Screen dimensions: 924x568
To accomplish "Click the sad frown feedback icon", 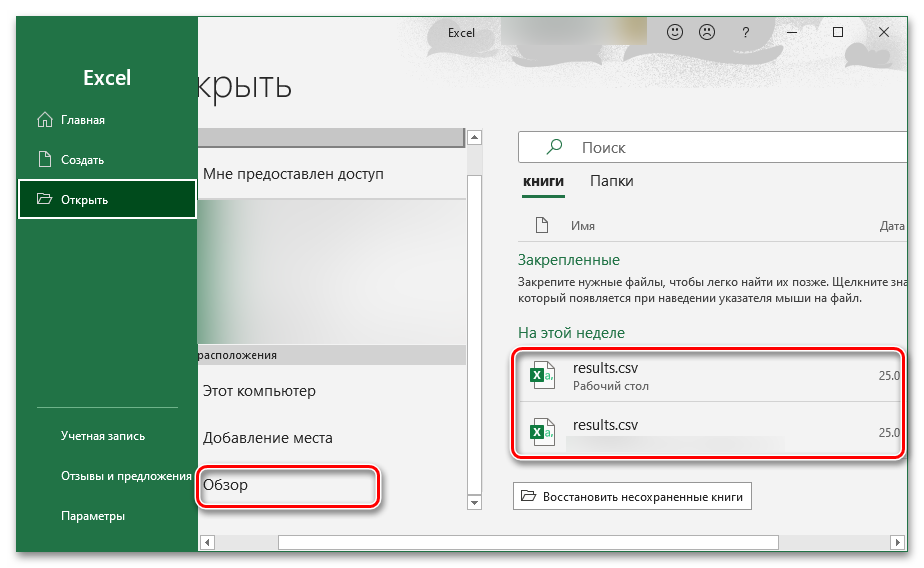I will point(707,32).
